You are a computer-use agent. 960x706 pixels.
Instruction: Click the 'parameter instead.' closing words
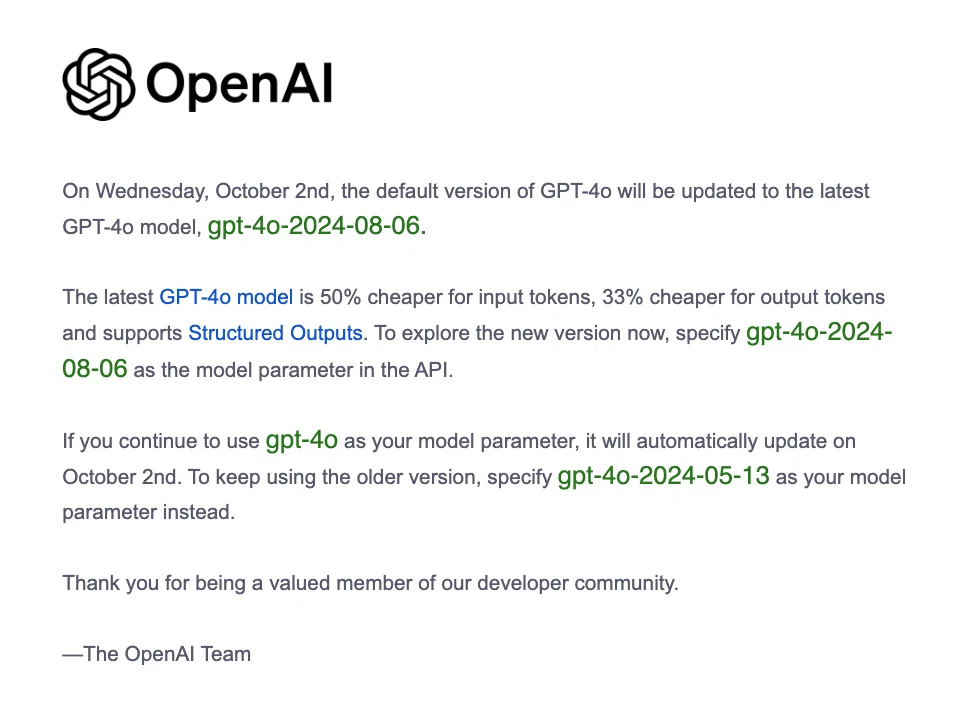[x=149, y=512]
